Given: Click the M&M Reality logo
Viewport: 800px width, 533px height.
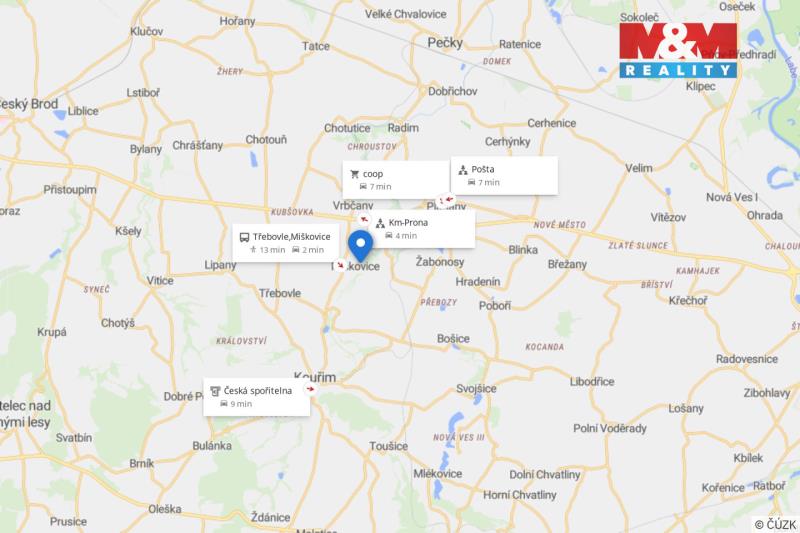Looking at the screenshot, I should pyautogui.click(x=678, y=50).
